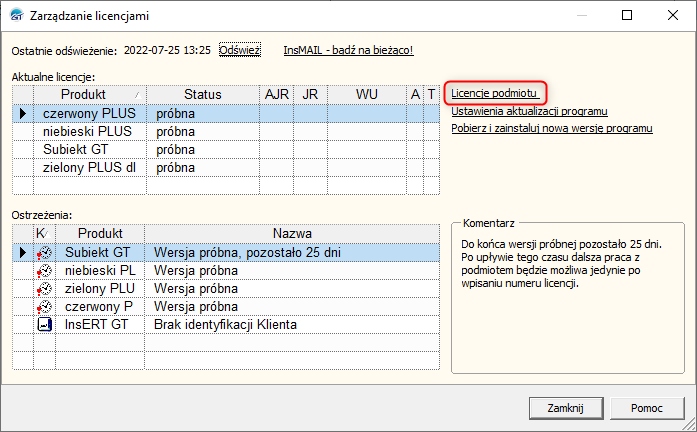Click the clock icon for czerwony P warning
697x432 pixels.
[x=44, y=307]
